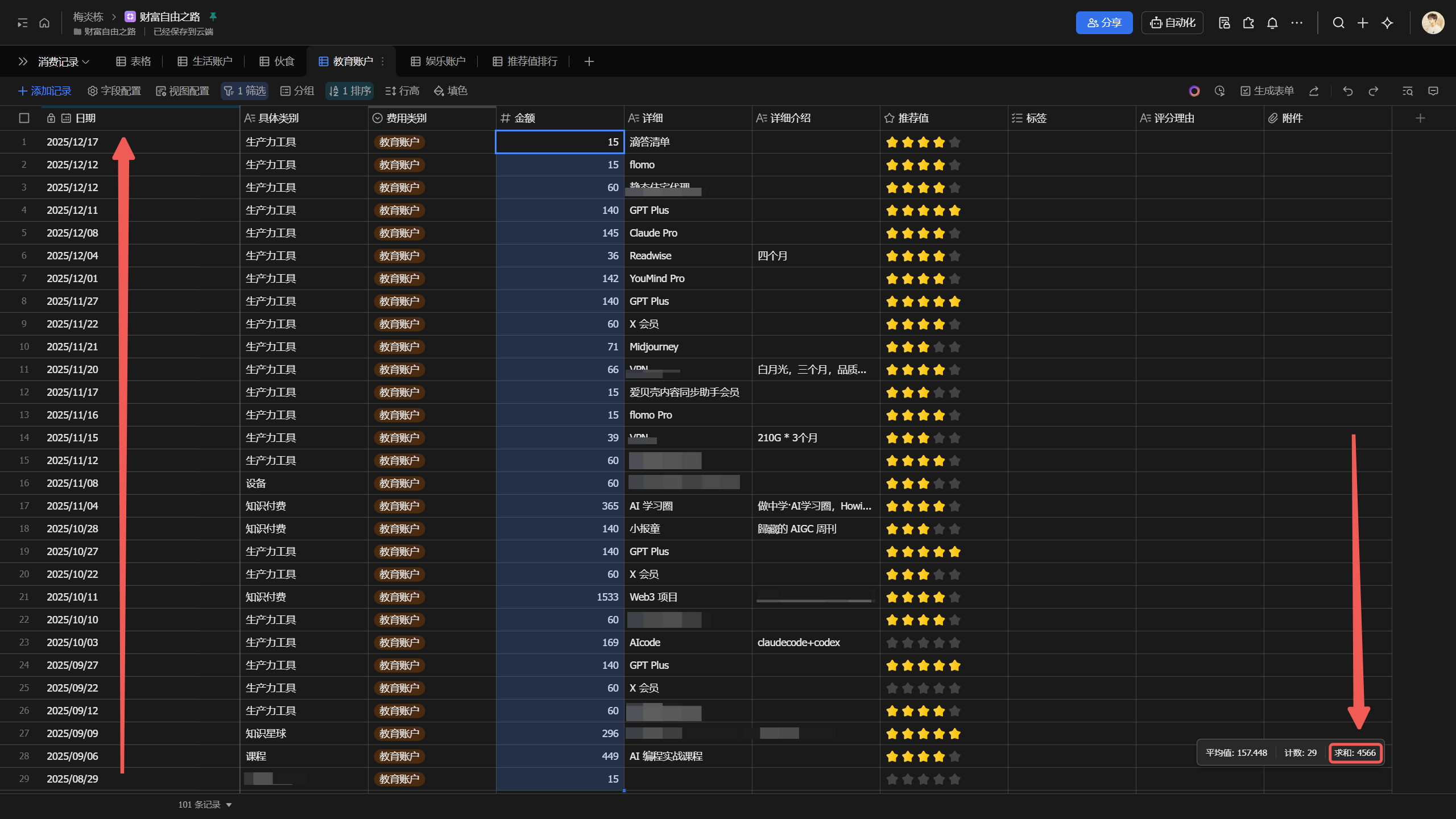The image size is (1456, 819).
Task: Click the redo arrow icon
Action: click(x=1373, y=91)
